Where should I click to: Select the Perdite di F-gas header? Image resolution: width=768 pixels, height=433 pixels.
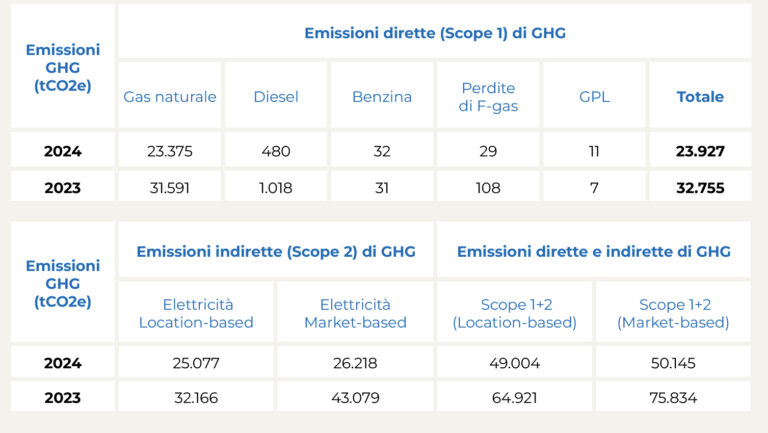pos(488,97)
